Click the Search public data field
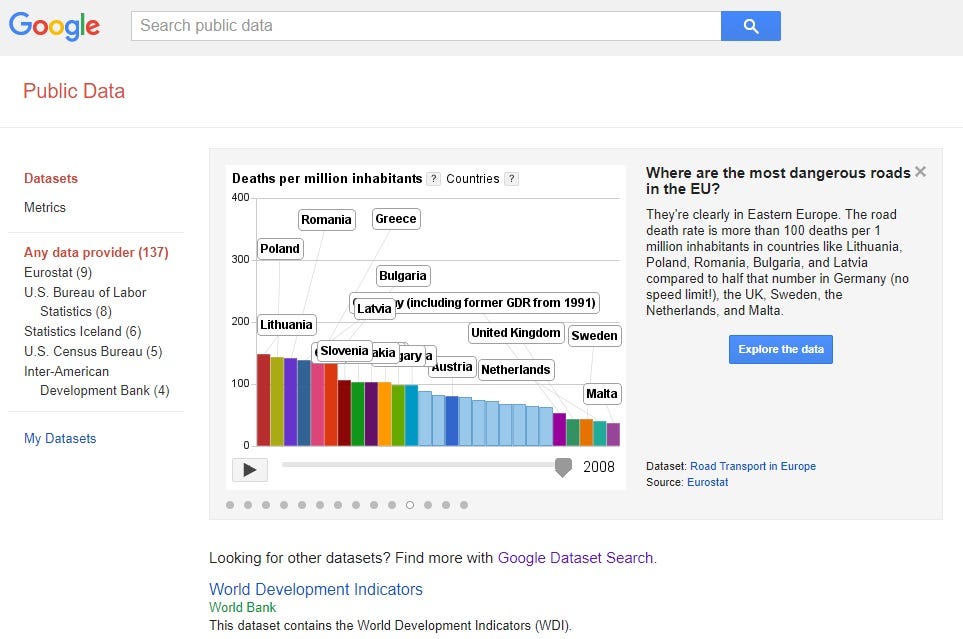This screenshot has height=639, width=963. (x=425, y=26)
